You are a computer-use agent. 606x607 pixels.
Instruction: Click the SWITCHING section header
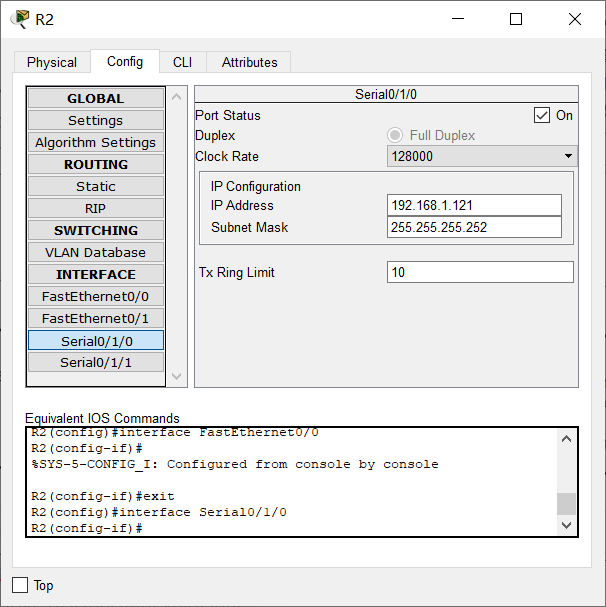(x=96, y=230)
